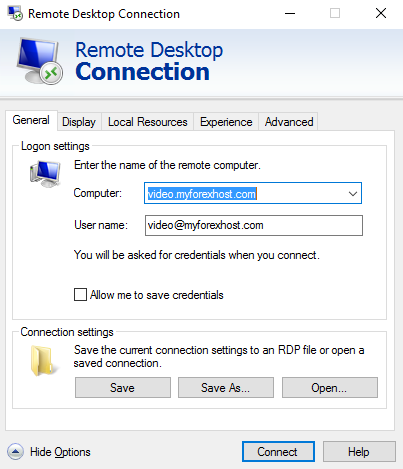Screen dimensions: 403x469
Task: Open a saved connection with Open...
Action: pyautogui.click(x=330, y=388)
